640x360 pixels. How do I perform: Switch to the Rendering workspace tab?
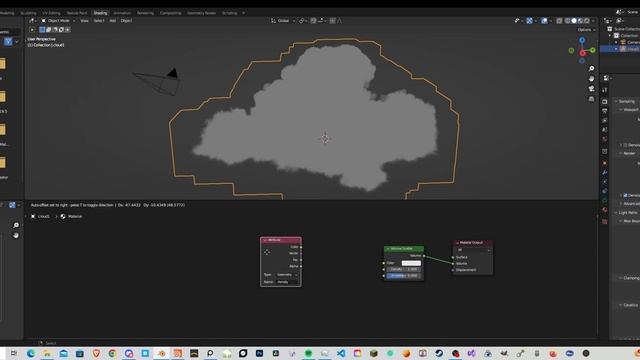(x=145, y=13)
